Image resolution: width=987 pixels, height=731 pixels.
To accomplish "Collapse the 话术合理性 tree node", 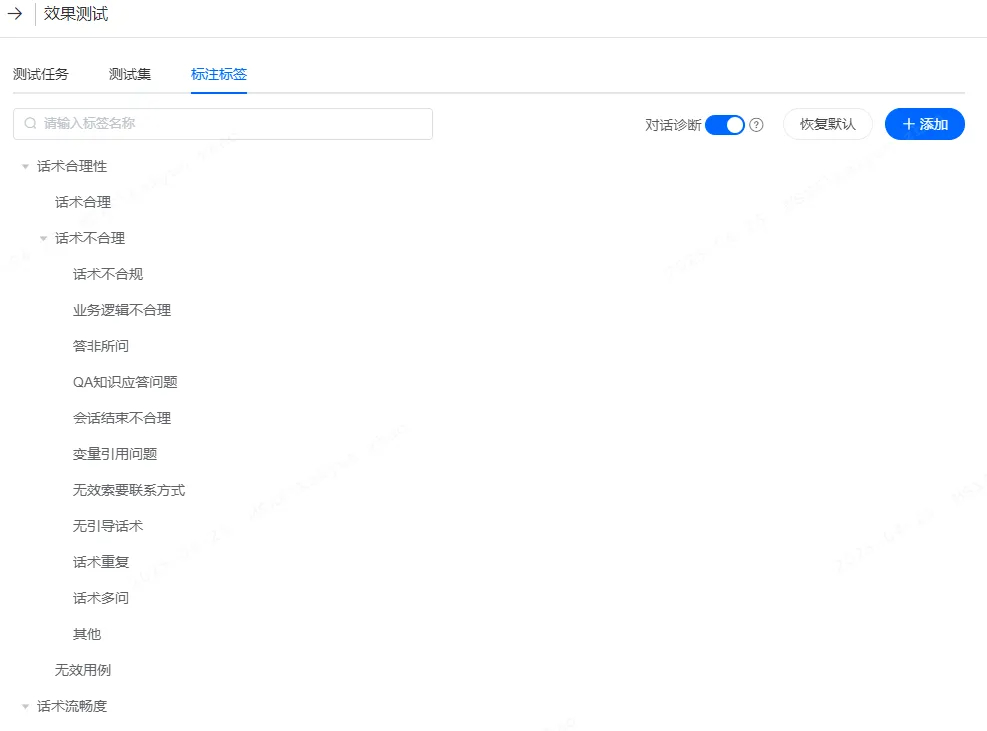I will tap(24, 166).
